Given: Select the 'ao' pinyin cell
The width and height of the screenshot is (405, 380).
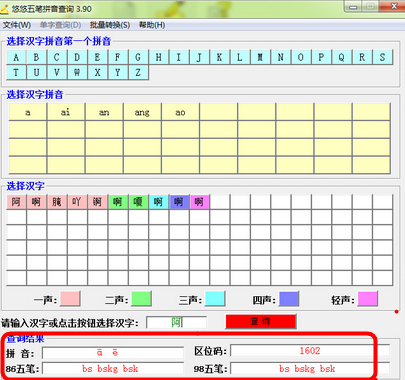Looking at the screenshot, I should (x=180, y=112).
